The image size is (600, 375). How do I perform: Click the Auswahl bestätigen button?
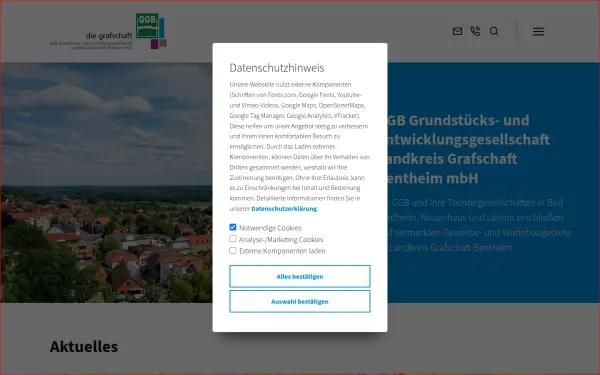point(300,302)
